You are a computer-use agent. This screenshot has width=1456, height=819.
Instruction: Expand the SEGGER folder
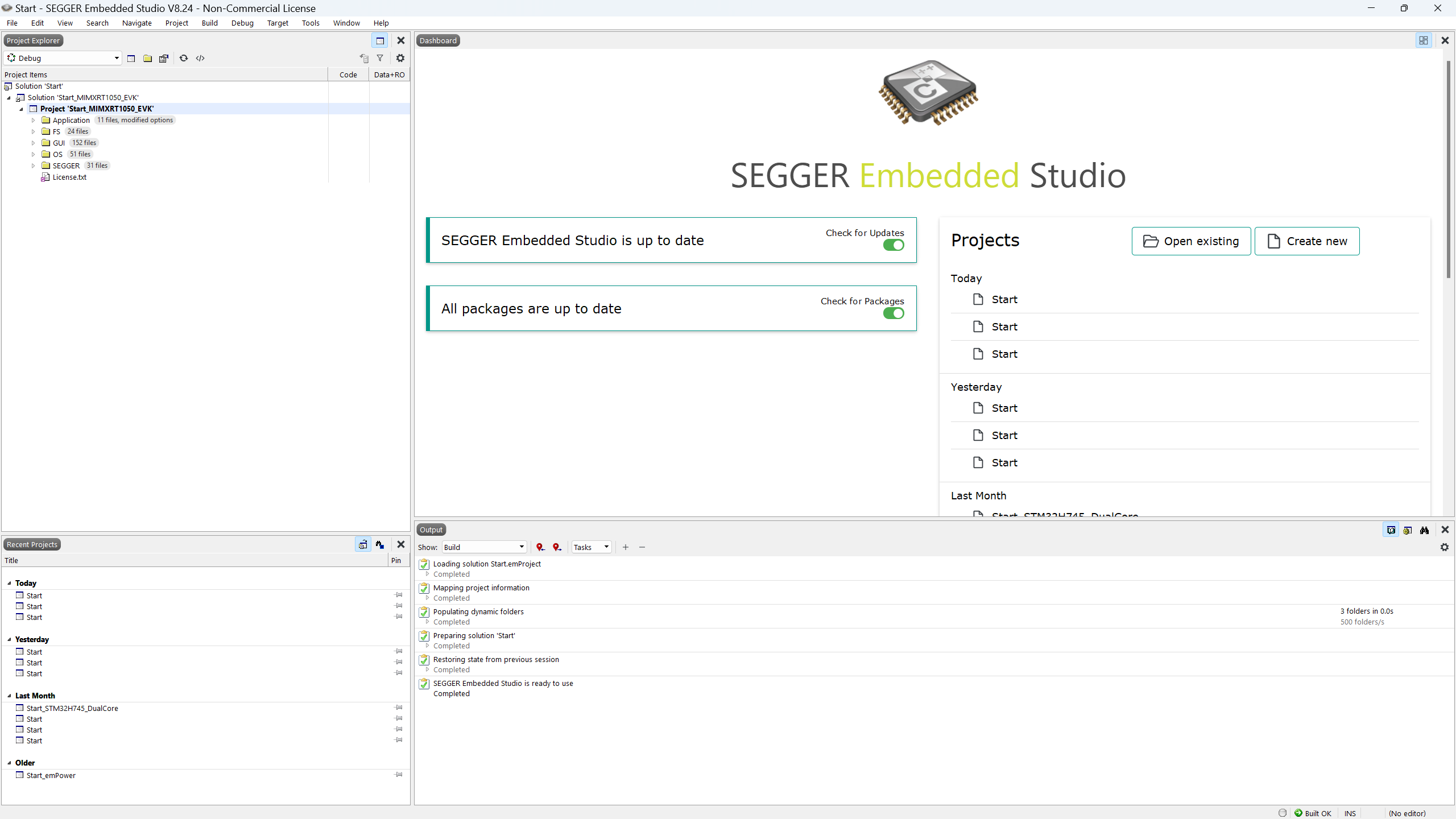33,166
